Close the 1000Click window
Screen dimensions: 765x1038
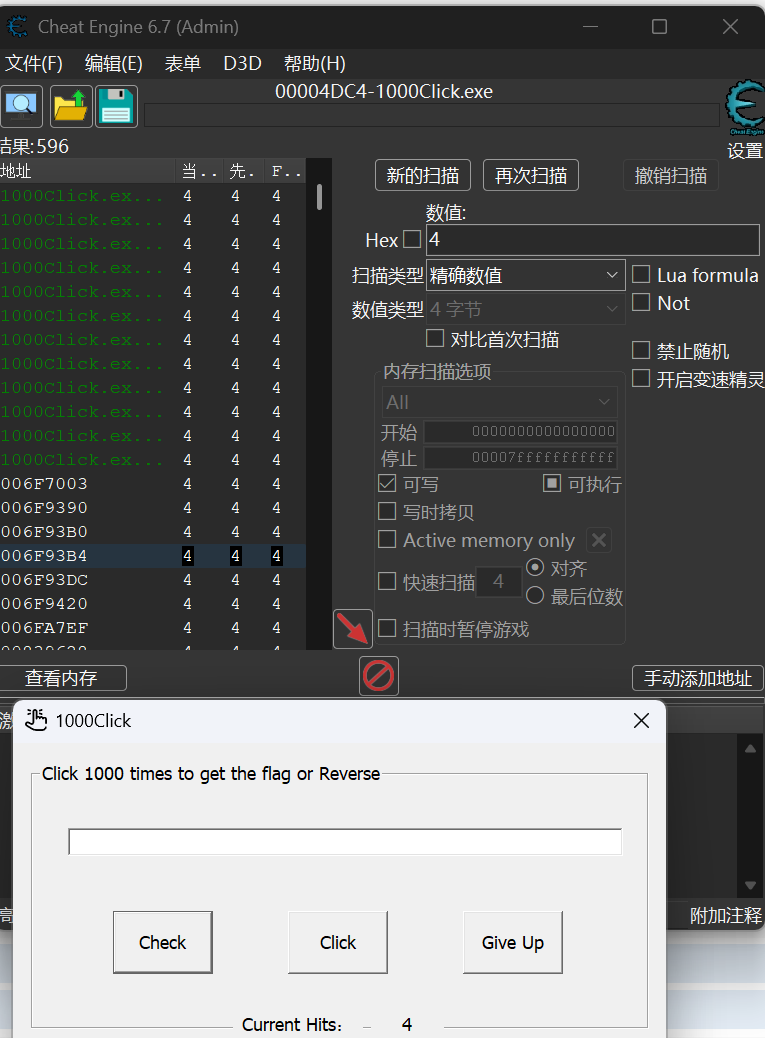641,720
